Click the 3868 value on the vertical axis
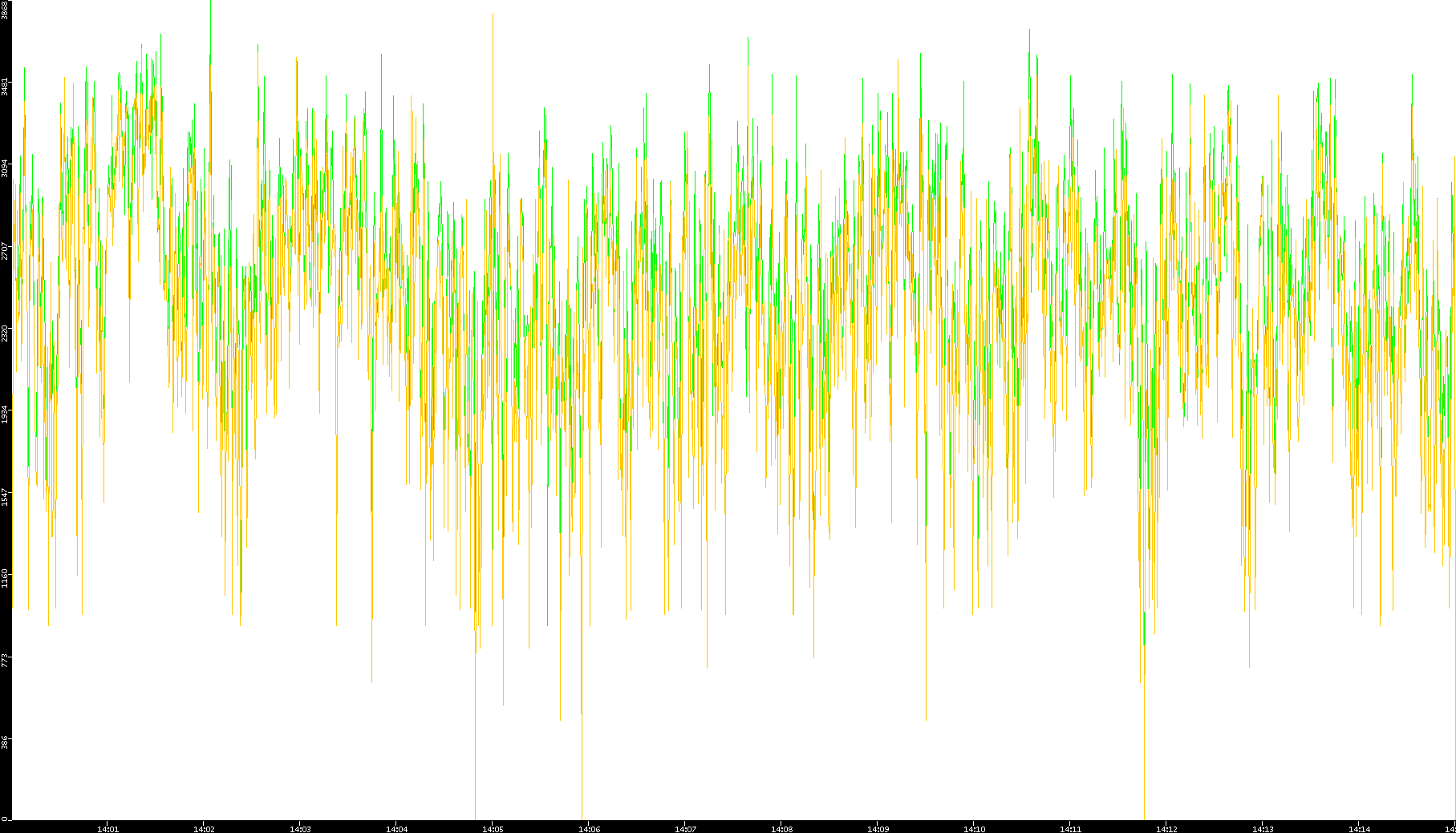This screenshot has width=1456, height=833. click(x=5, y=10)
